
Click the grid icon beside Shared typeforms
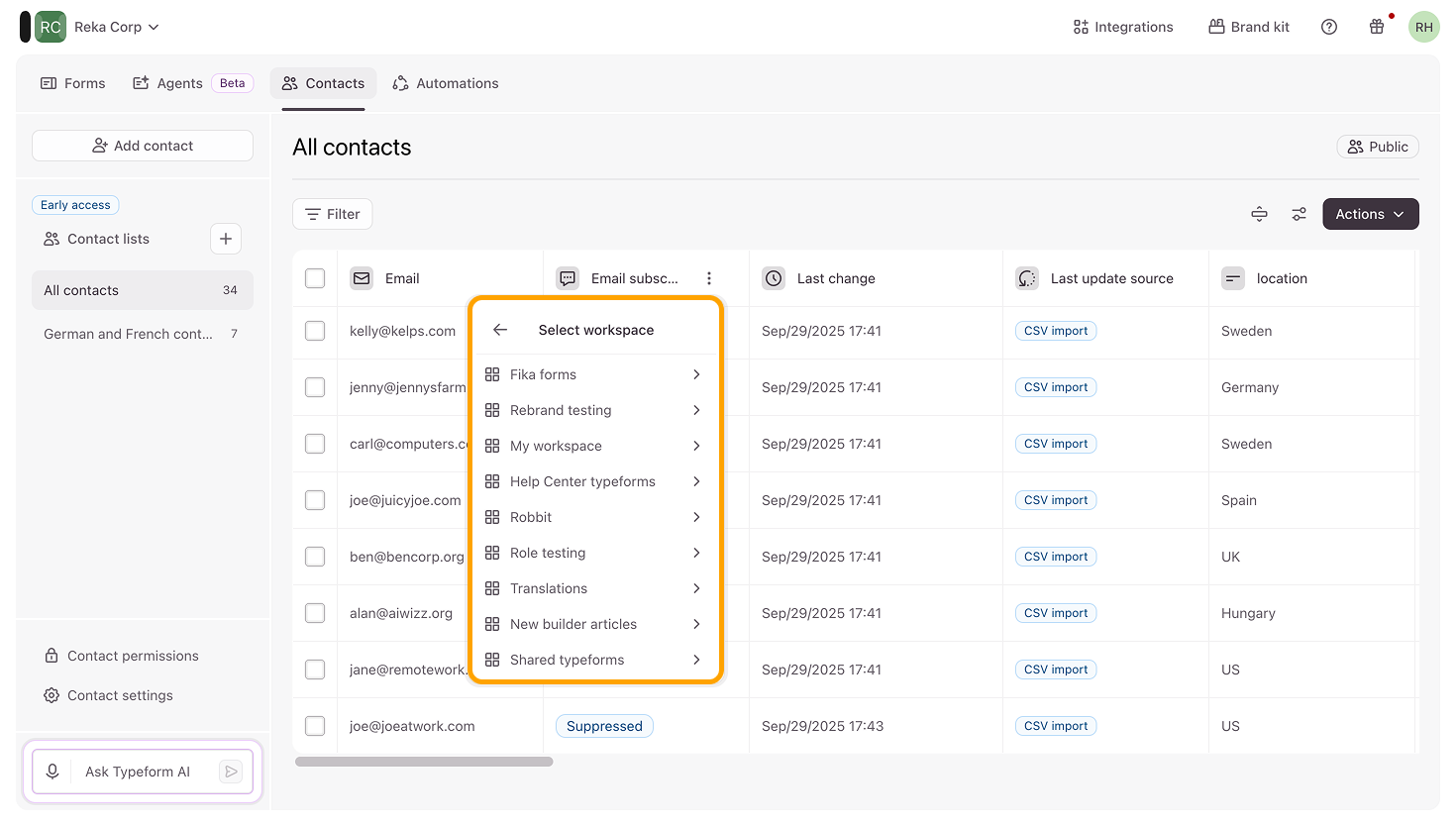(x=492, y=660)
